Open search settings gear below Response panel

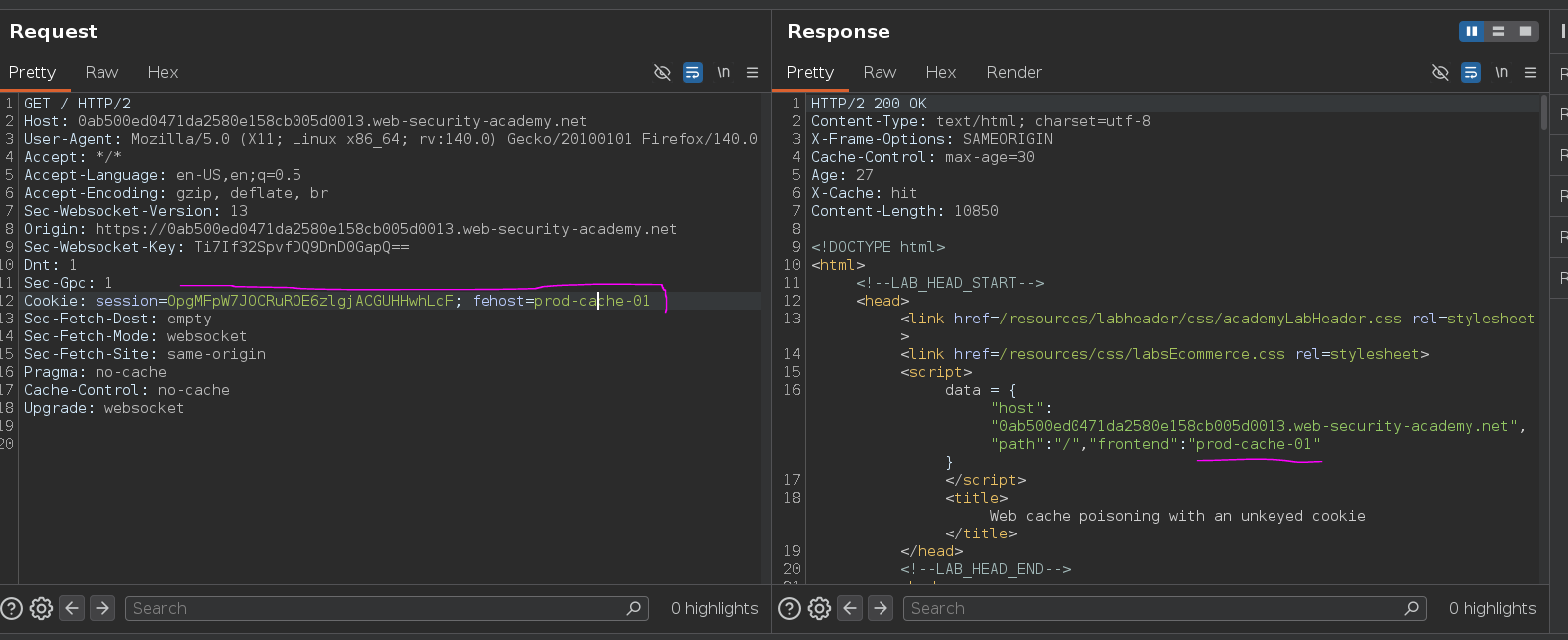click(819, 608)
